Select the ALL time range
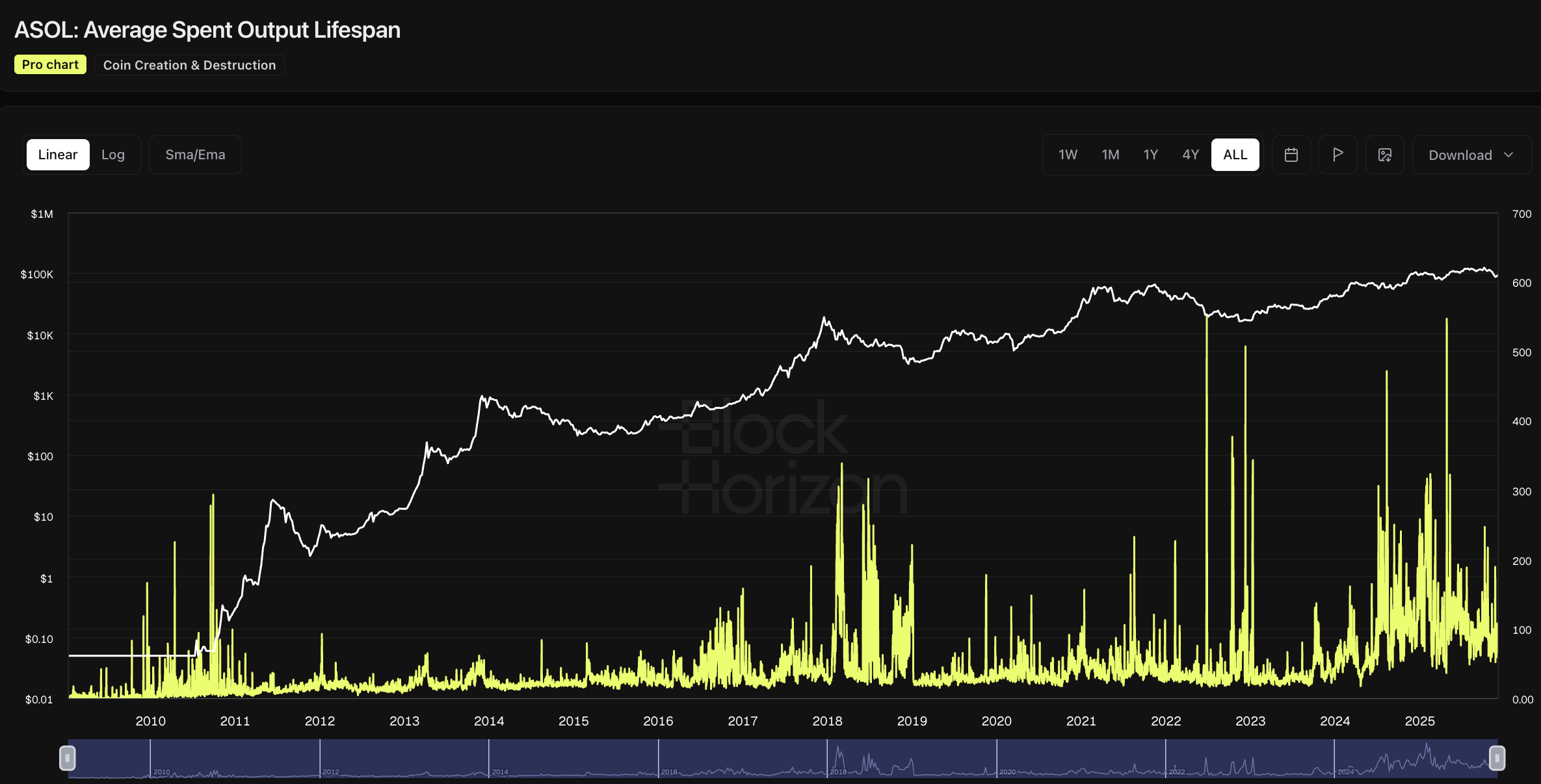1541x784 pixels. coord(1235,155)
